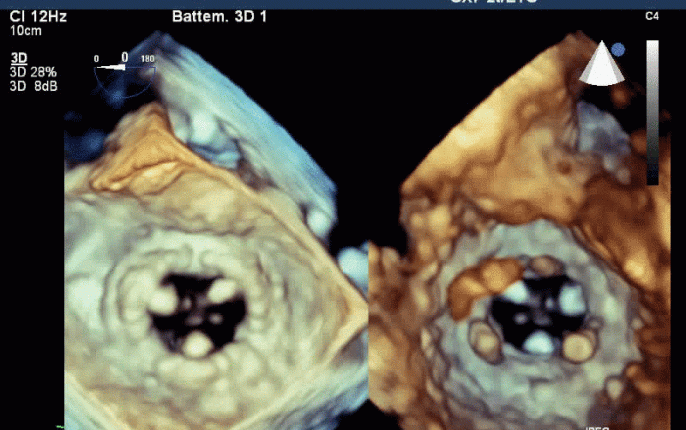Click the rotation angle dial indicator
Image resolution: width=686 pixels, height=430 pixels.
click(124, 77)
